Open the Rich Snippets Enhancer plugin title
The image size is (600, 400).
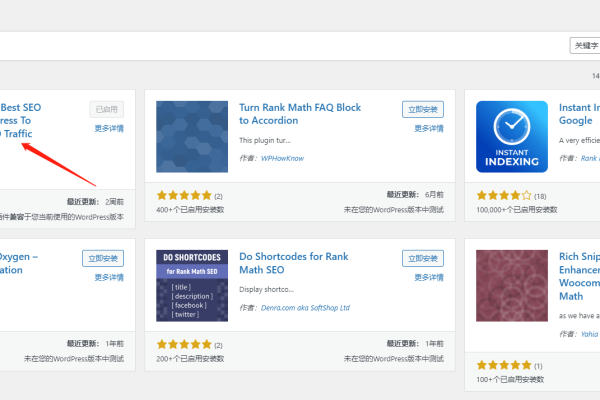579,276
